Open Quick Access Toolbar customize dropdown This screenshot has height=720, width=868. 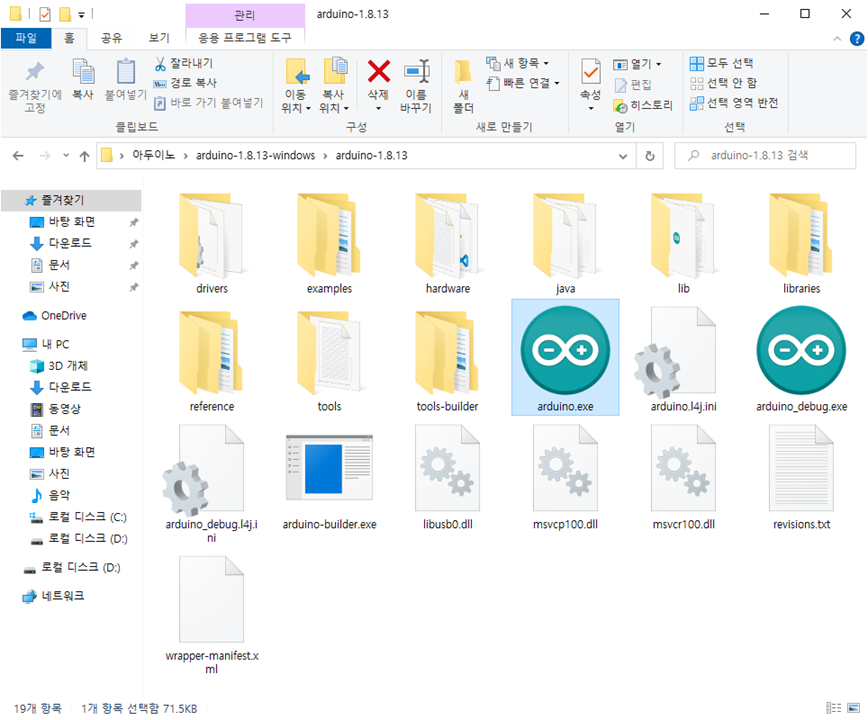[81, 14]
